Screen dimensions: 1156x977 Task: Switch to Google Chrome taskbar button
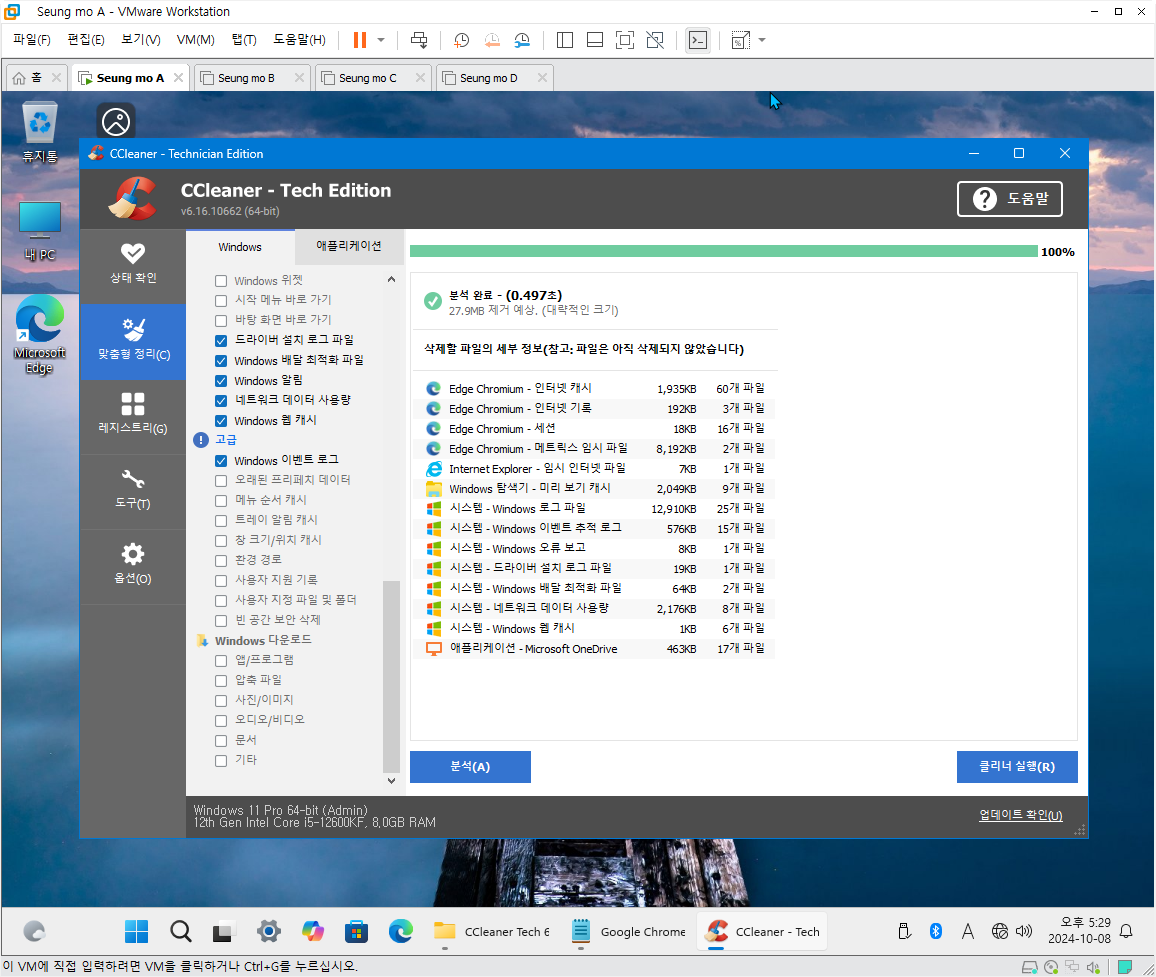pos(630,931)
